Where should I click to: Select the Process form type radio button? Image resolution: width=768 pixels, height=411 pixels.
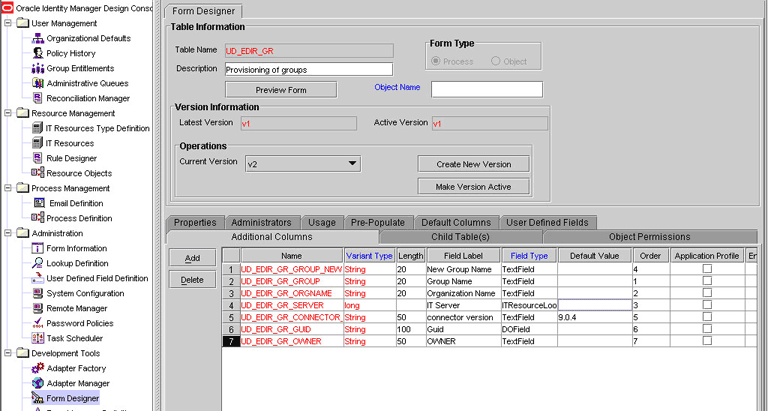(x=435, y=61)
